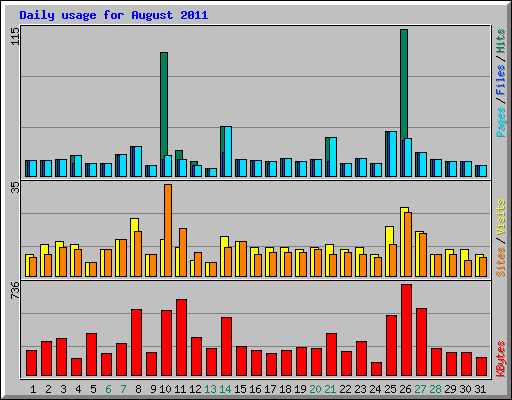Click the green day 6 axis label
Viewport: 512px width, 400px height.
(108, 389)
